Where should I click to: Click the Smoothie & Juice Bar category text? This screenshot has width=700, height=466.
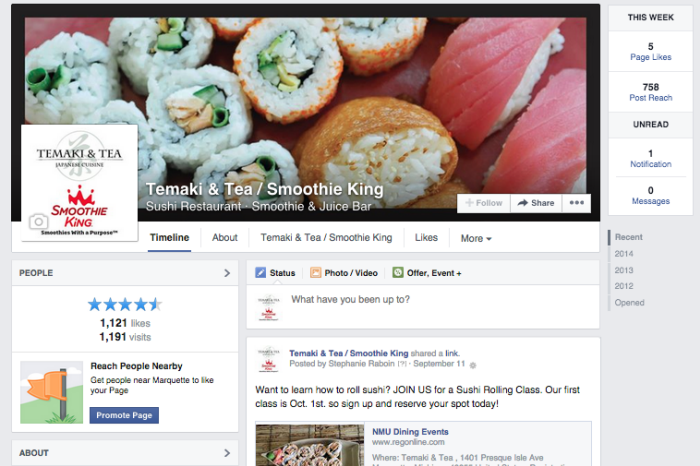pos(311,206)
